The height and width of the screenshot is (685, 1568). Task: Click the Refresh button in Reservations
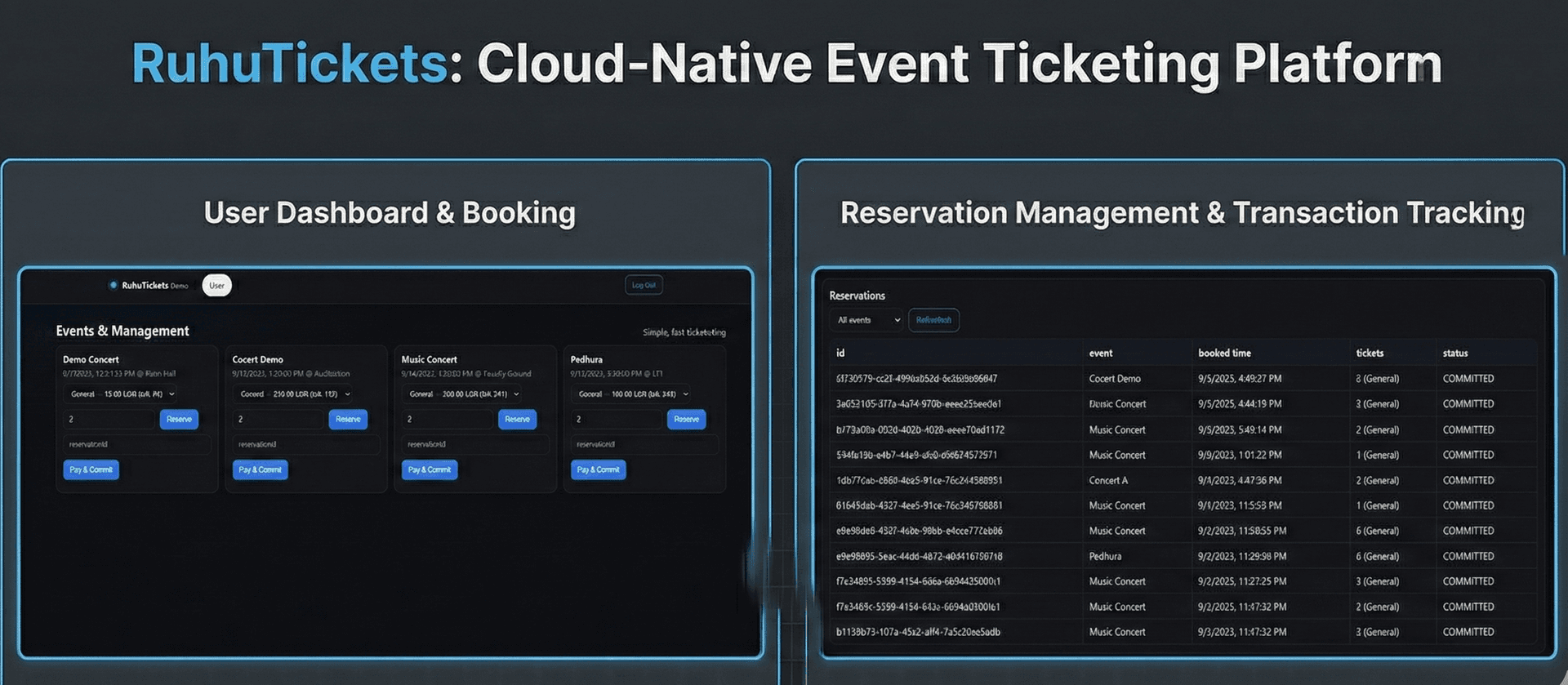(933, 320)
